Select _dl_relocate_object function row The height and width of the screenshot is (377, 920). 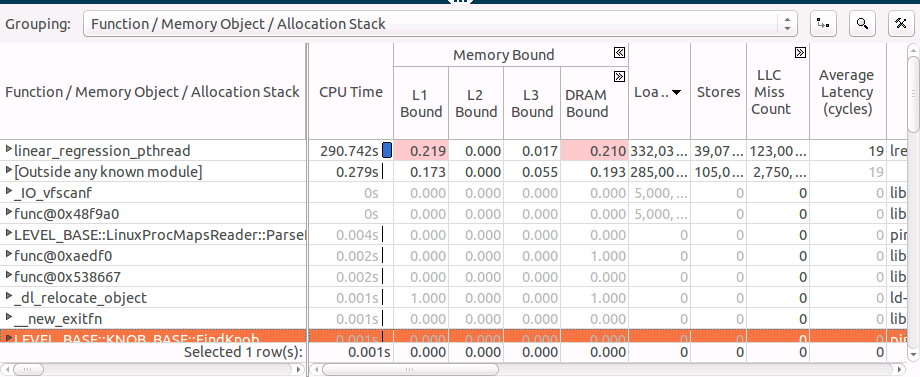(80, 298)
